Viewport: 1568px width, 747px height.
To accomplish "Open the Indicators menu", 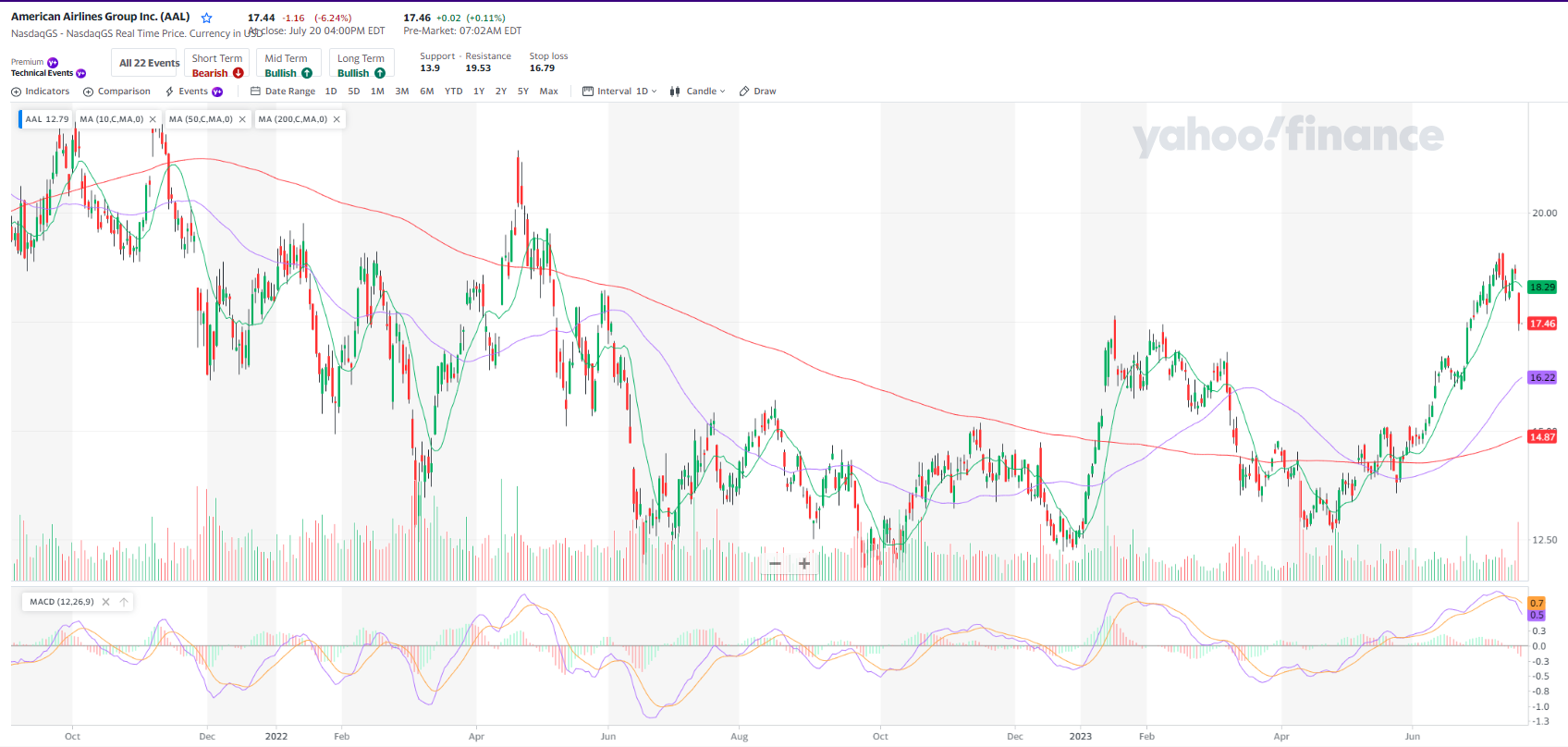I will coord(41,92).
